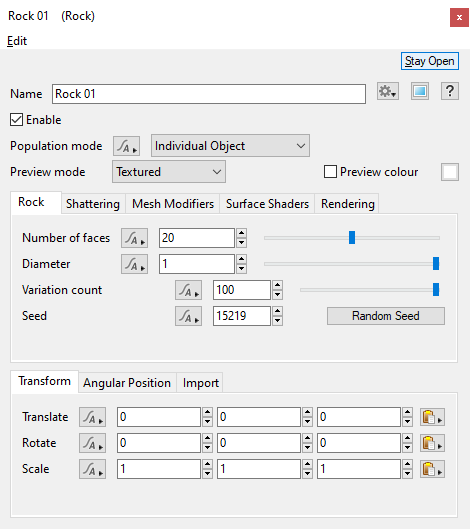Screen dimensions: 470x529
Task: Open the clipboard icon for Scale row
Action: coord(432,469)
